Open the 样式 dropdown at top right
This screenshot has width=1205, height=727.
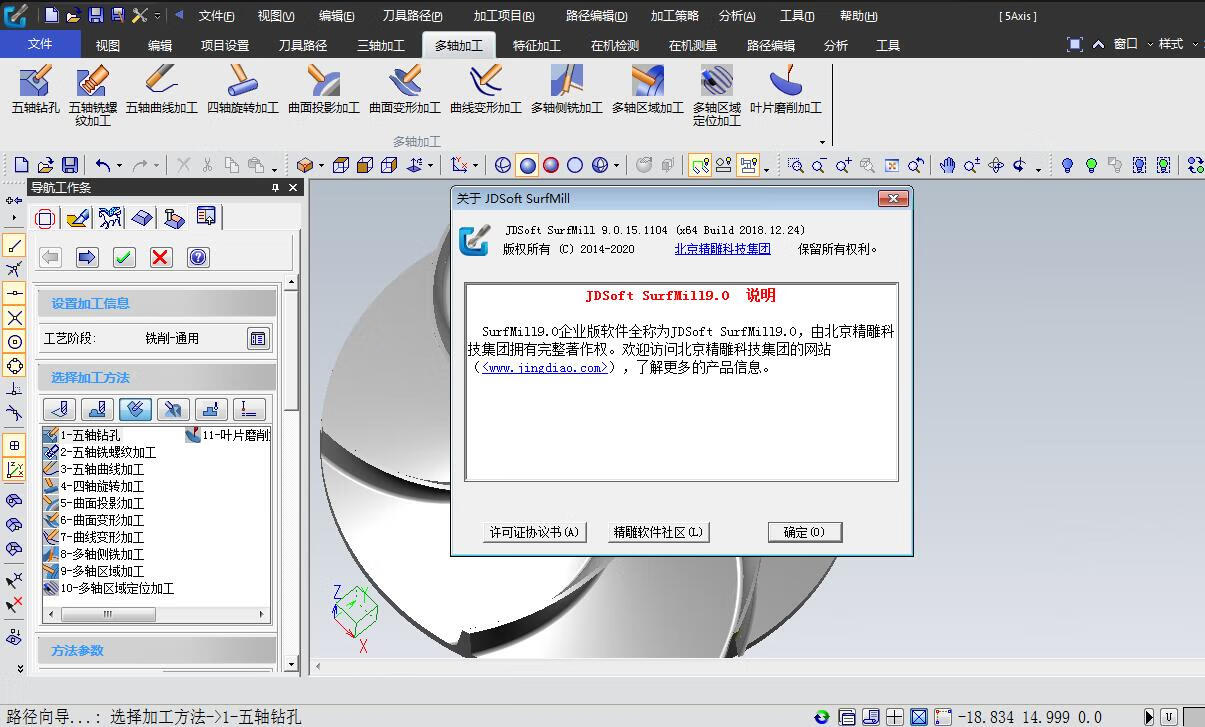coord(1177,44)
